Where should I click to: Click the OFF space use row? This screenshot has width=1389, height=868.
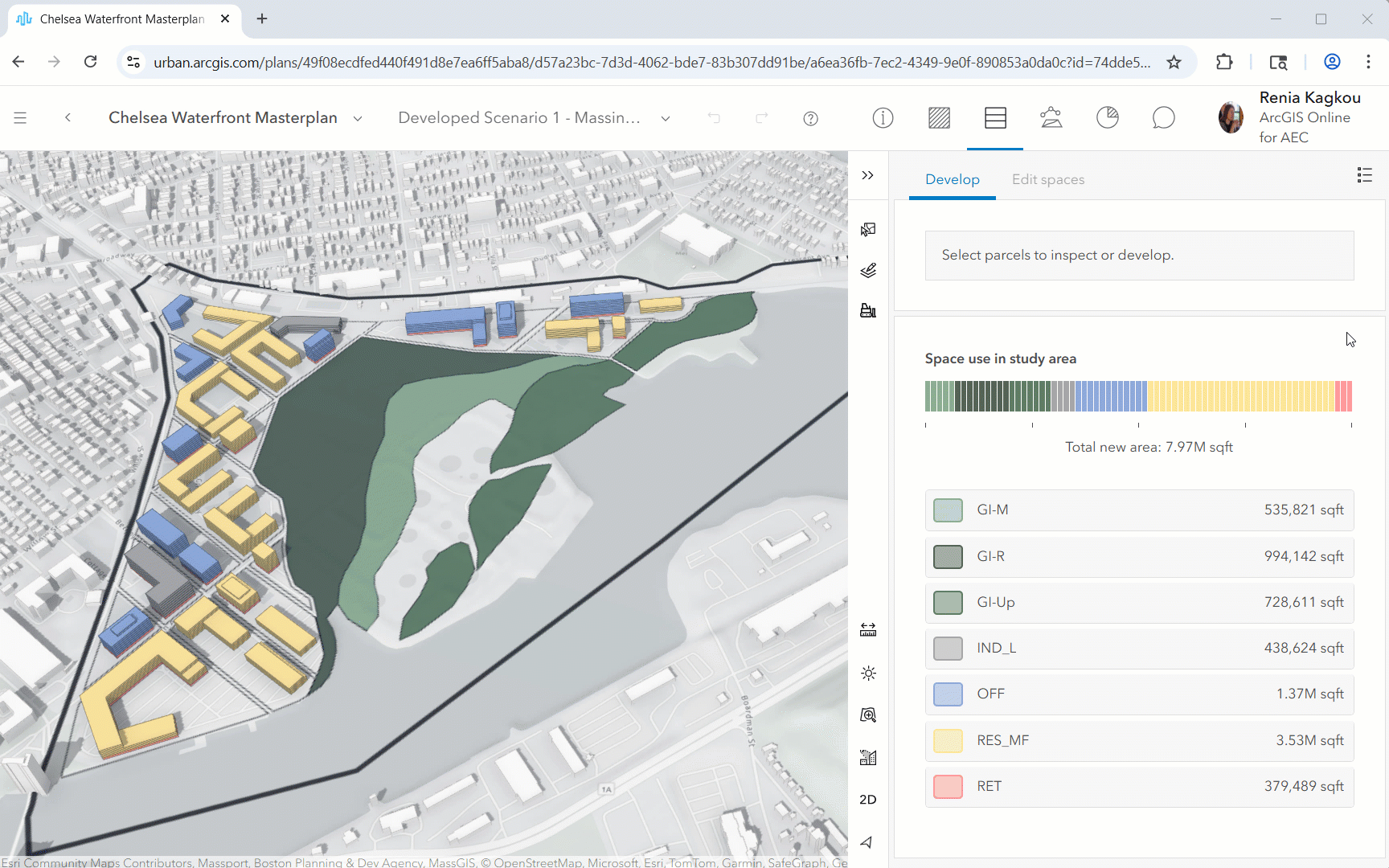click(x=1139, y=694)
